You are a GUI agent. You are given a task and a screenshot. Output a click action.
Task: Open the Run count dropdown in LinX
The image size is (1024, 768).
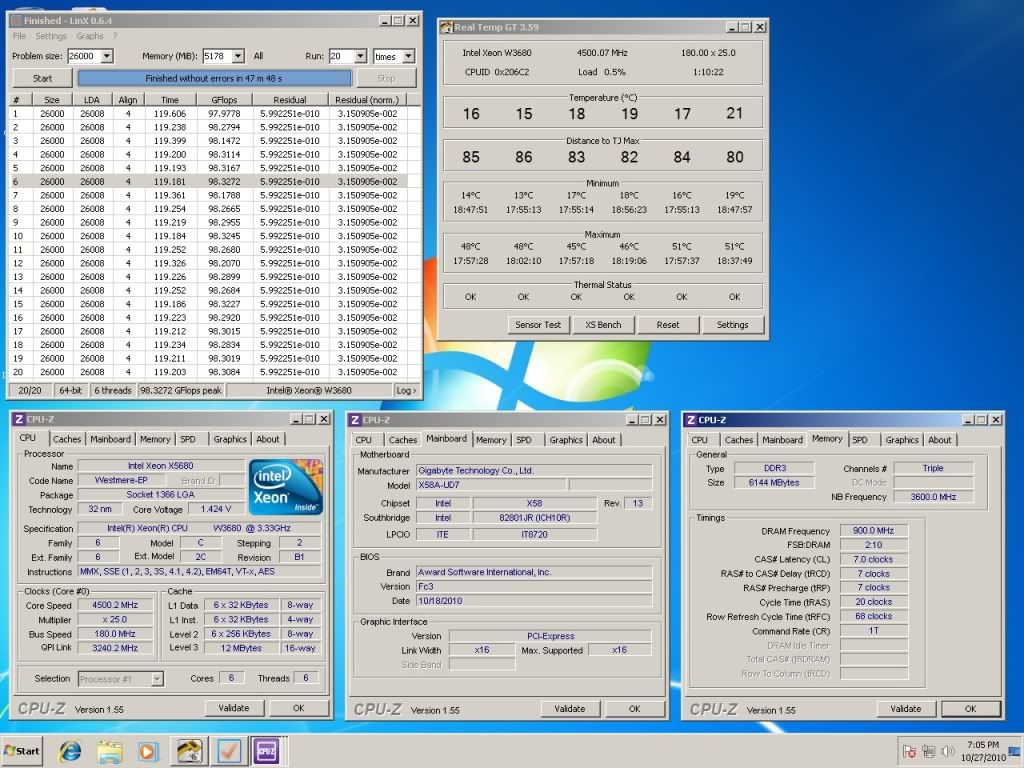click(360, 56)
